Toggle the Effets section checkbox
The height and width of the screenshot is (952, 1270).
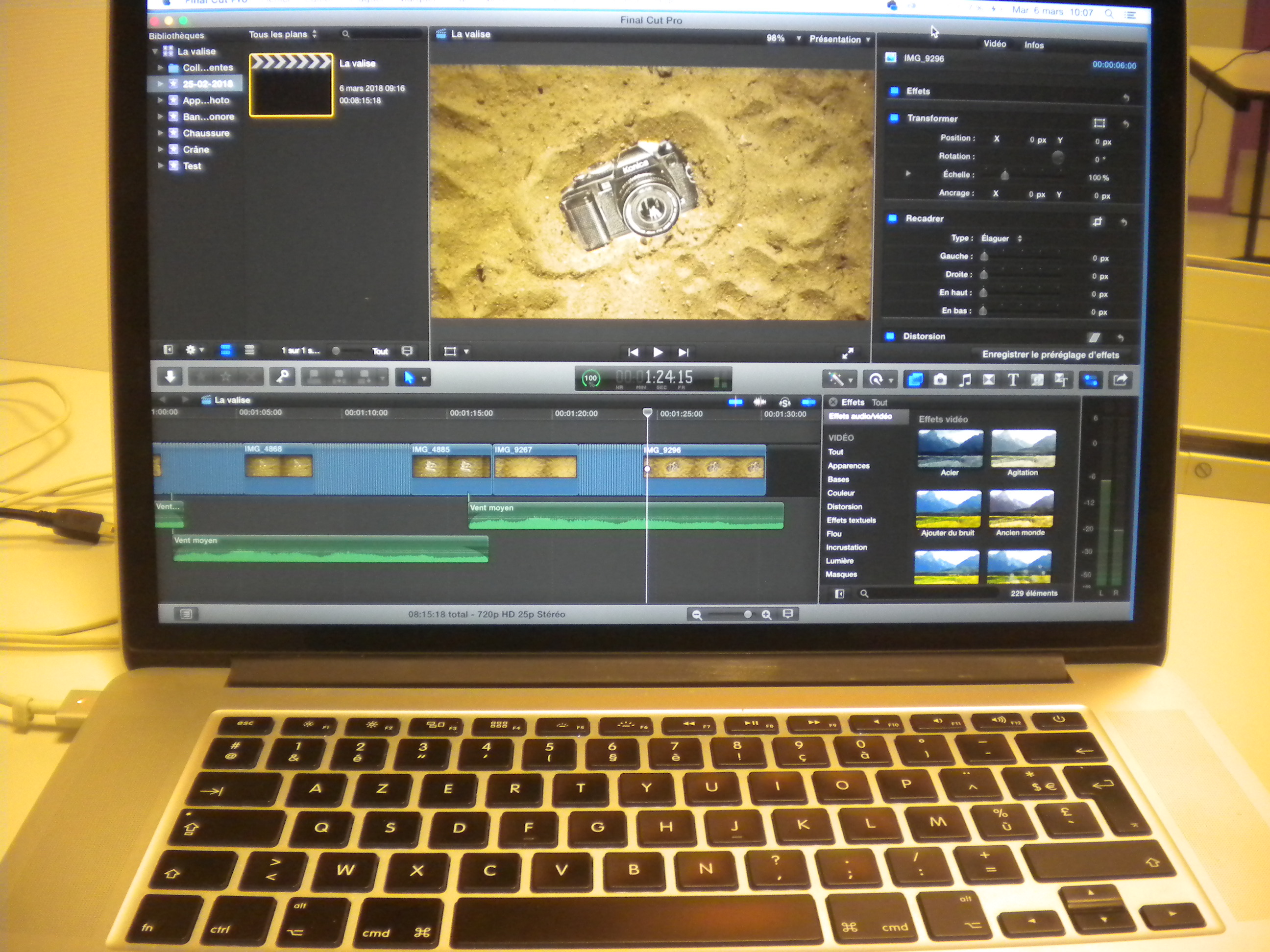click(894, 91)
